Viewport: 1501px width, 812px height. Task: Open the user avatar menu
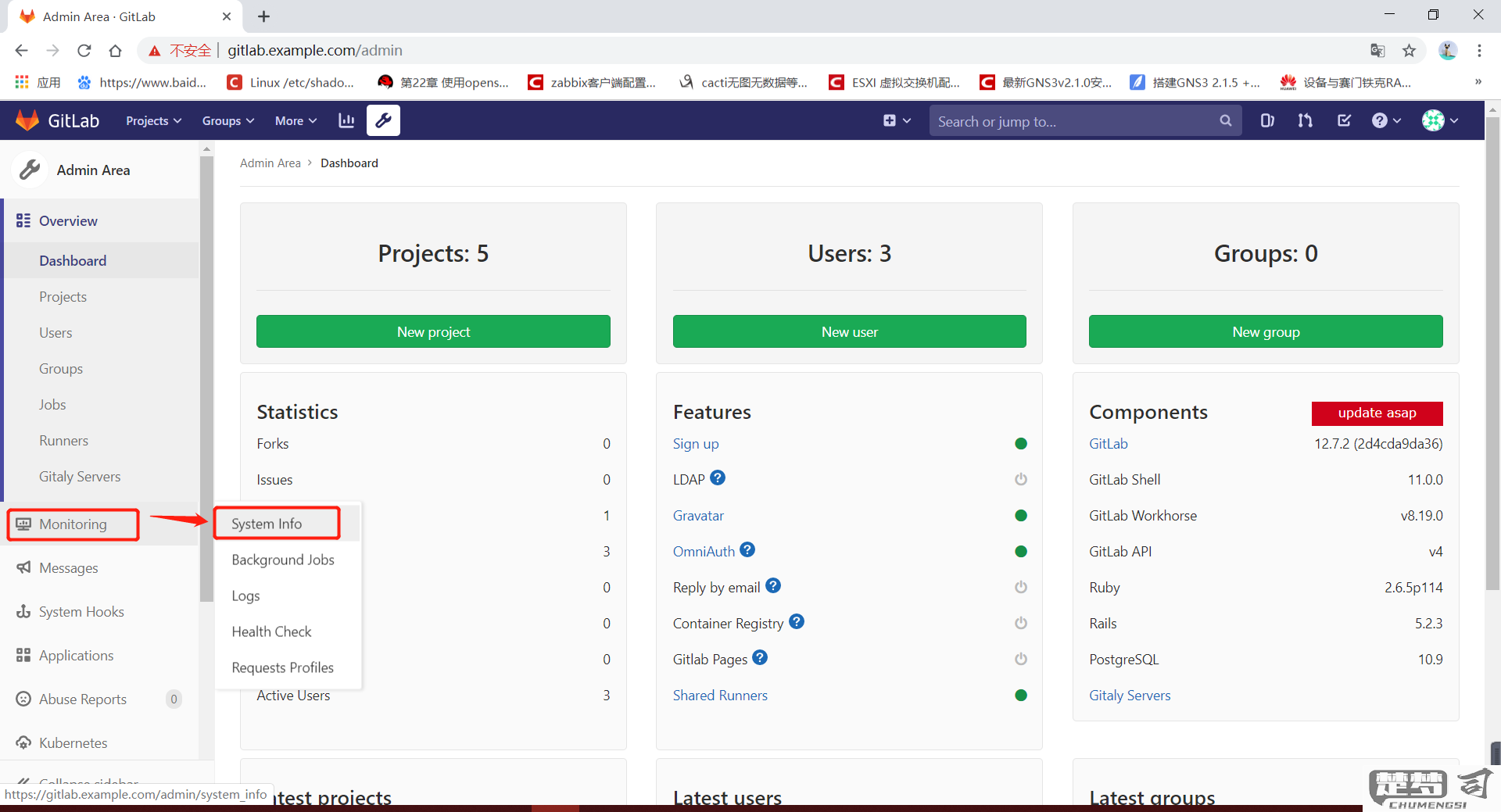coord(1439,120)
